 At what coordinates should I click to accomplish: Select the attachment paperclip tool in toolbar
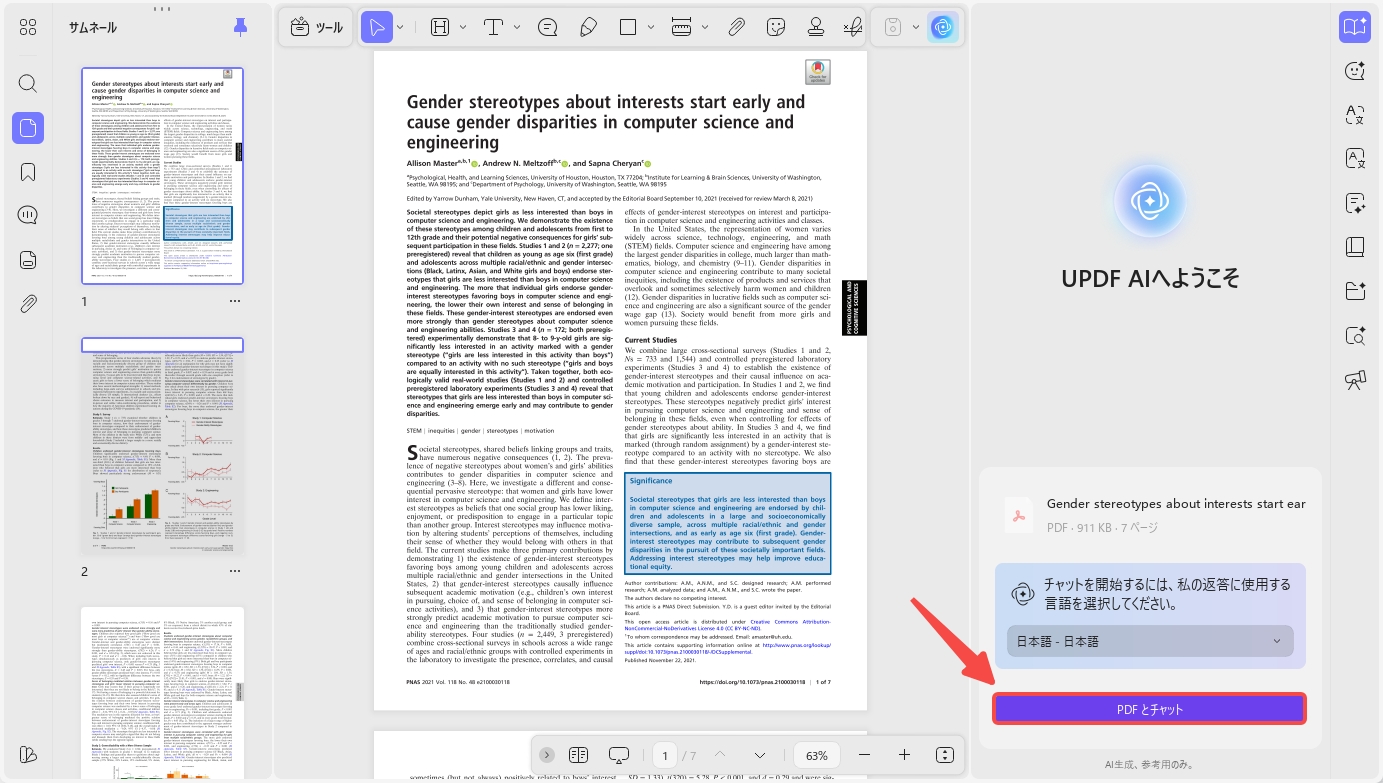pyautogui.click(x=736, y=27)
